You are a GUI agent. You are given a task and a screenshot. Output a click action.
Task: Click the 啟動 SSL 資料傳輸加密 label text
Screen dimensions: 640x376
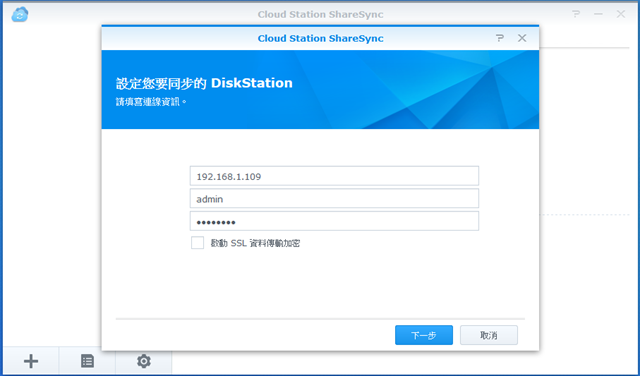[255, 243]
